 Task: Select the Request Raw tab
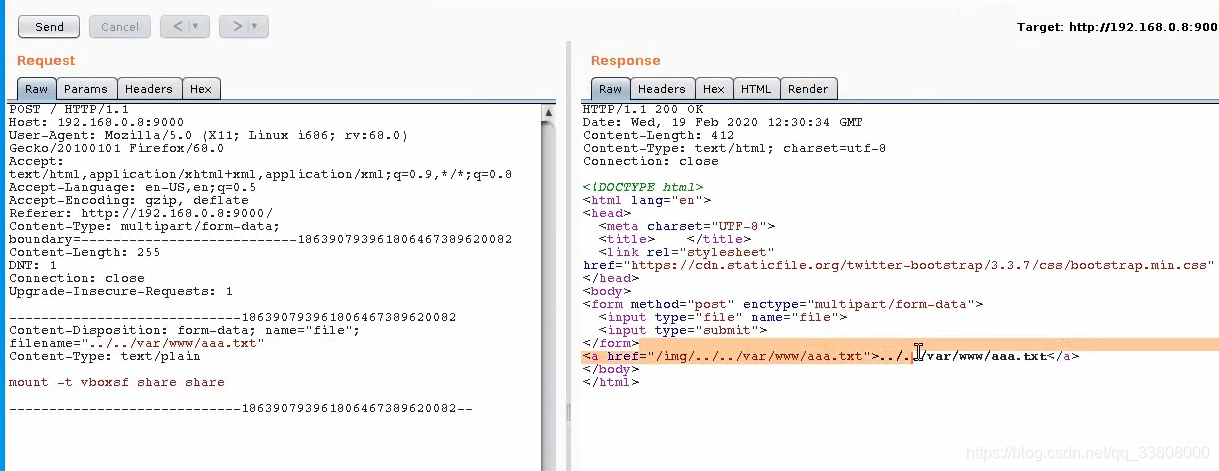click(x=36, y=89)
